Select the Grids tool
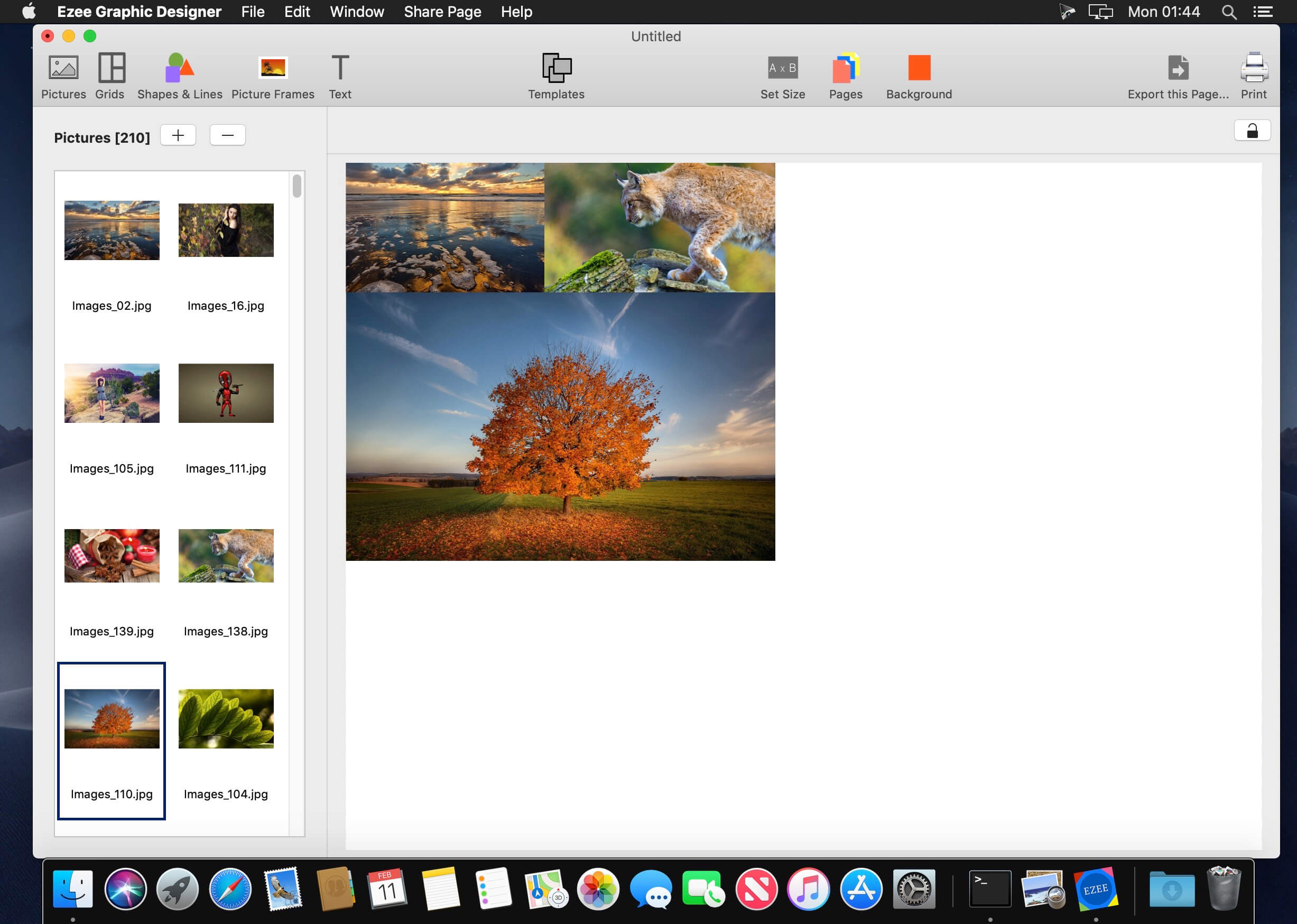 point(110,76)
